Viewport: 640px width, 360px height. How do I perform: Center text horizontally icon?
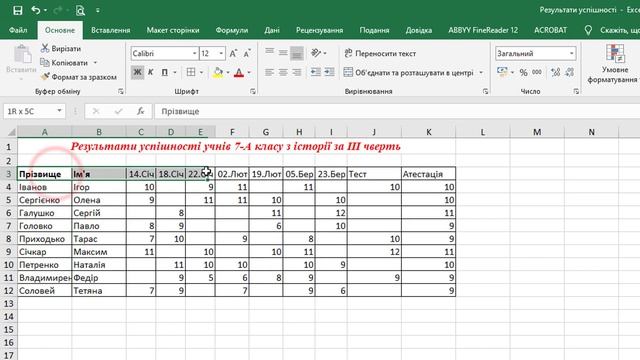click(283, 72)
